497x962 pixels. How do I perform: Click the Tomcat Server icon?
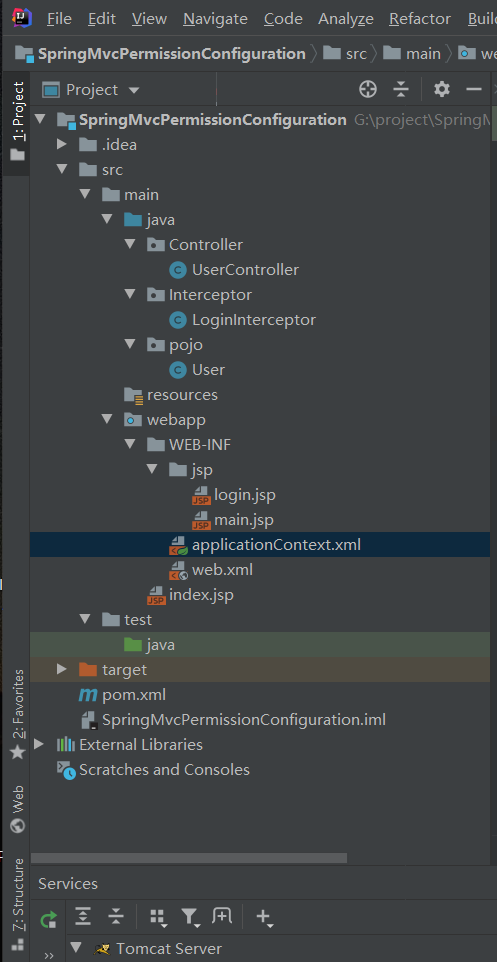pos(102,949)
